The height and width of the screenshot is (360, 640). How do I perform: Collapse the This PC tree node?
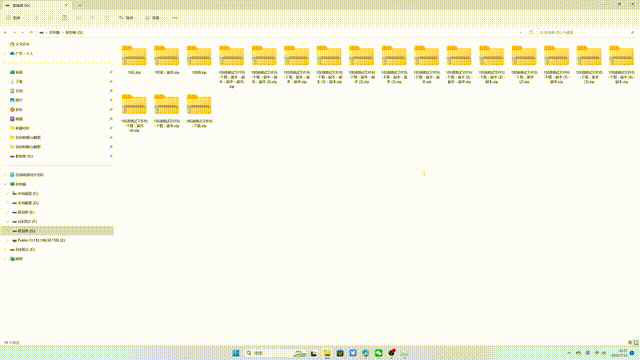[5, 184]
